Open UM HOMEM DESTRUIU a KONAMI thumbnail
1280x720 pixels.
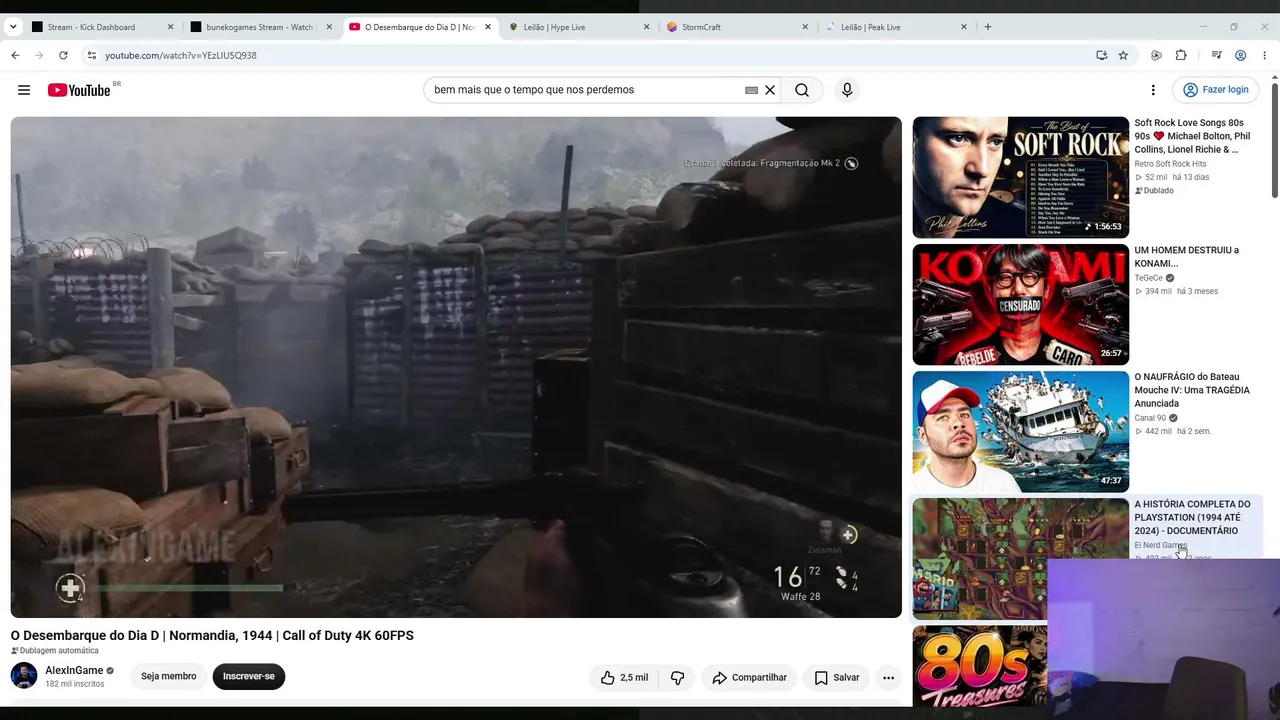[x=1020, y=304]
